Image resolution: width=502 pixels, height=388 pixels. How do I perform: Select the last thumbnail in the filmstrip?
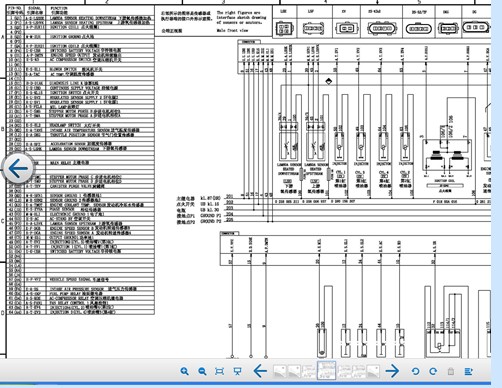pos(373,371)
